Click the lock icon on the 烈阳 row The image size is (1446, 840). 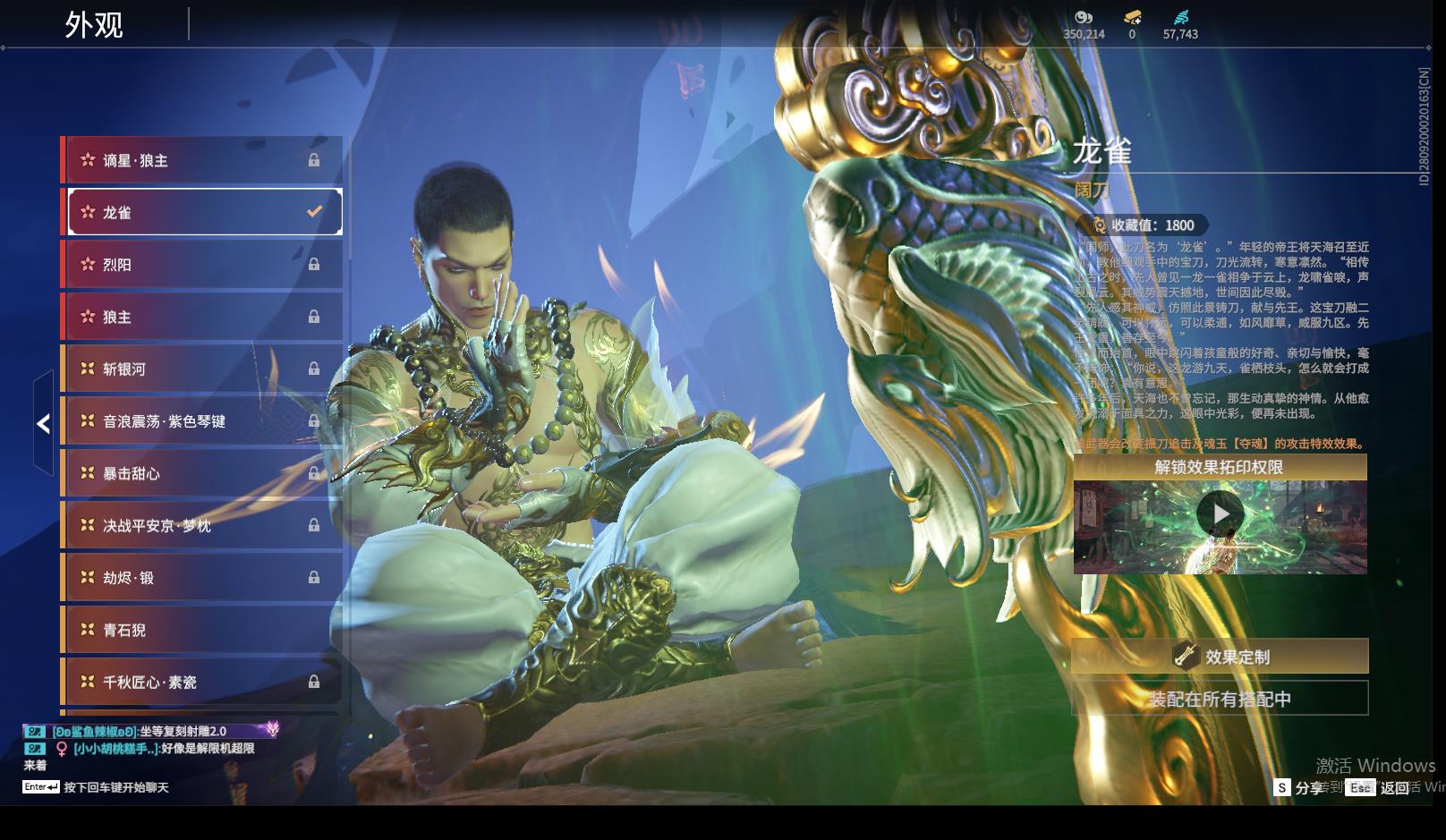[314, 265]
